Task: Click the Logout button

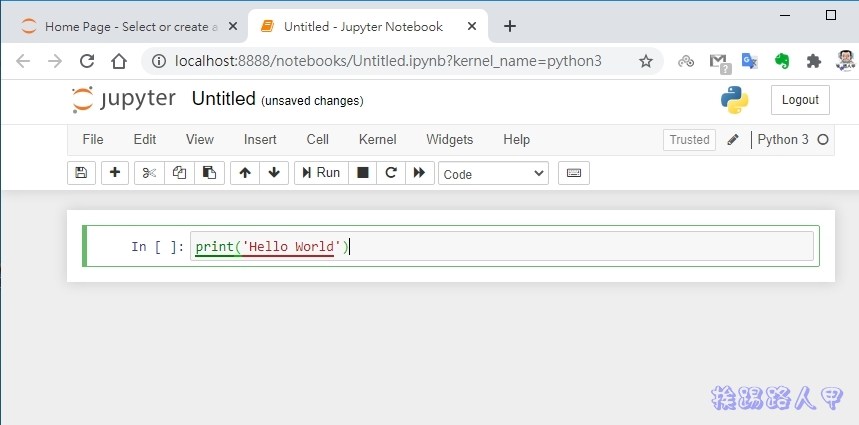Action: coord(800,100)
